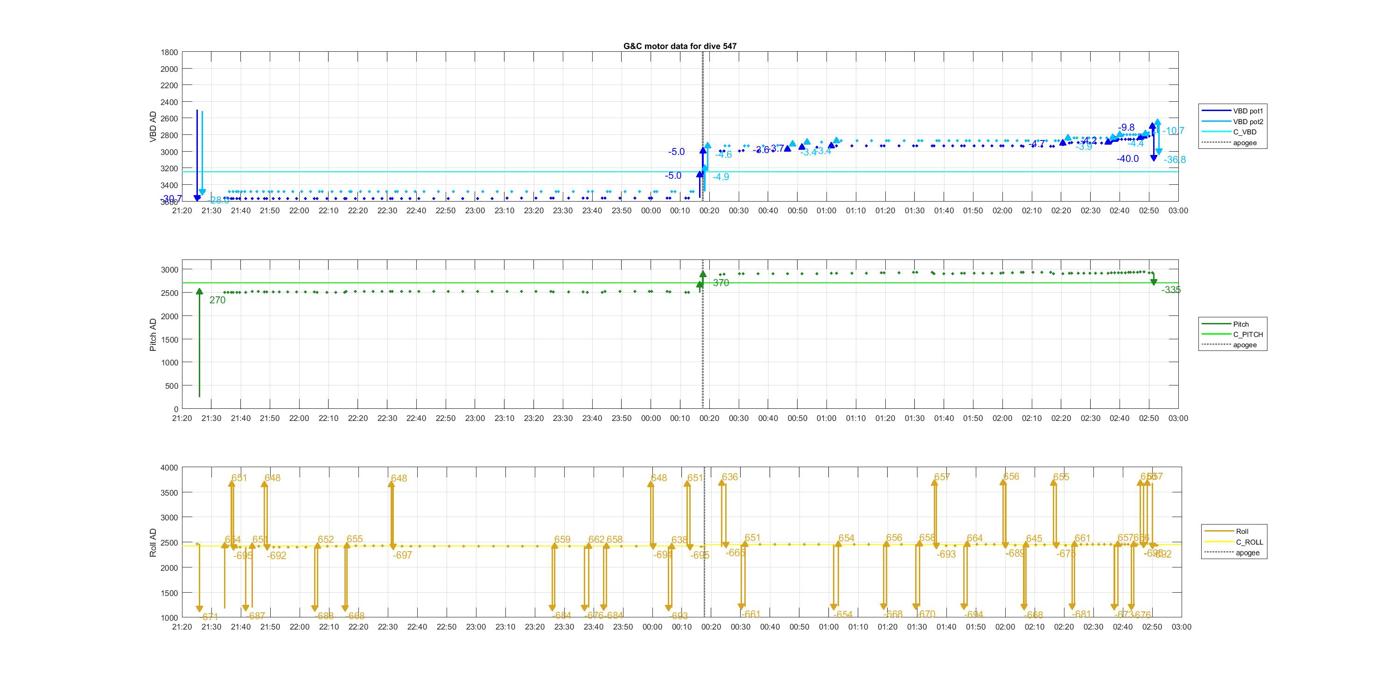Click the "21:20" tick under the Pitch plot

182,418
